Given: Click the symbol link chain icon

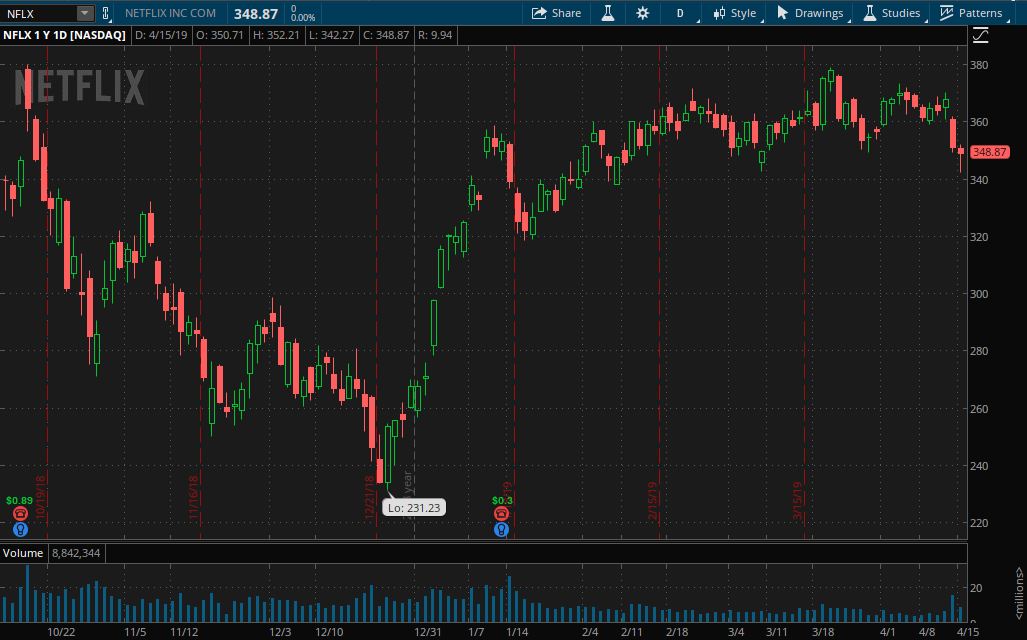Looking at the screenshot, I should pyautogui.click(x=106, y=13).
